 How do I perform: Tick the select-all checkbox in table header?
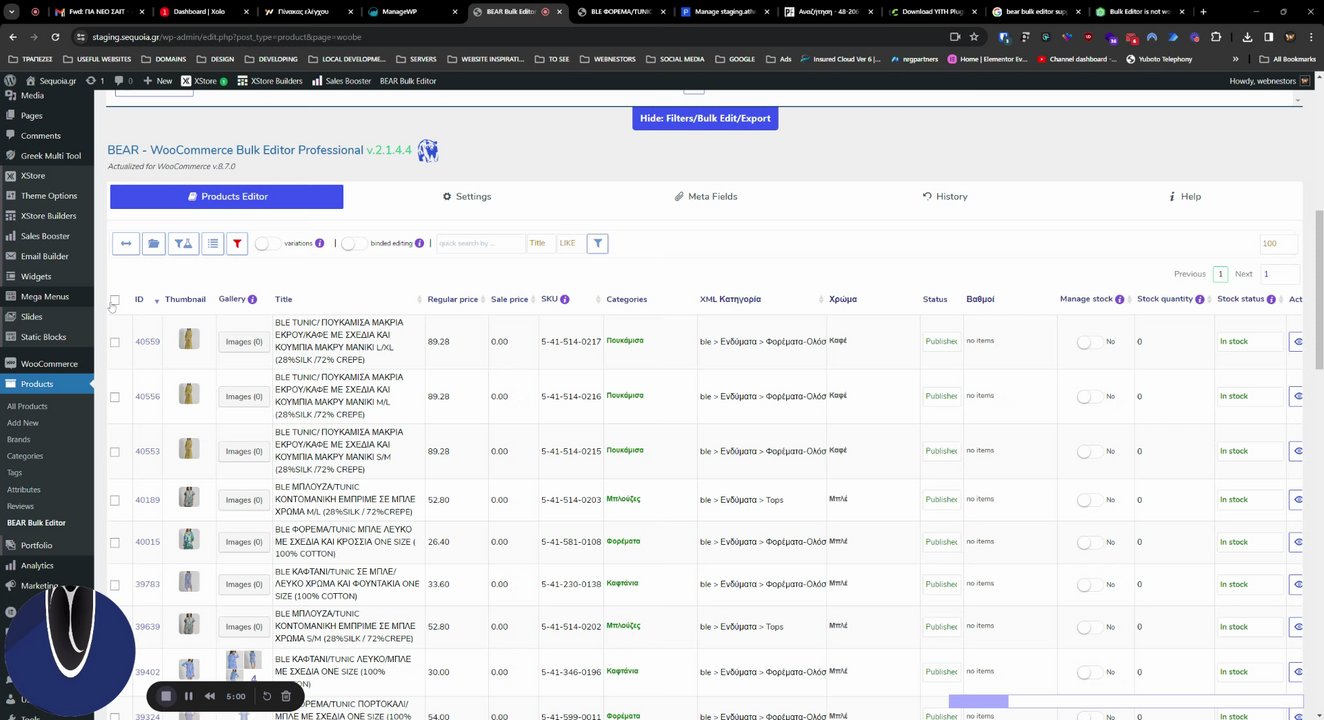(114, 299)
